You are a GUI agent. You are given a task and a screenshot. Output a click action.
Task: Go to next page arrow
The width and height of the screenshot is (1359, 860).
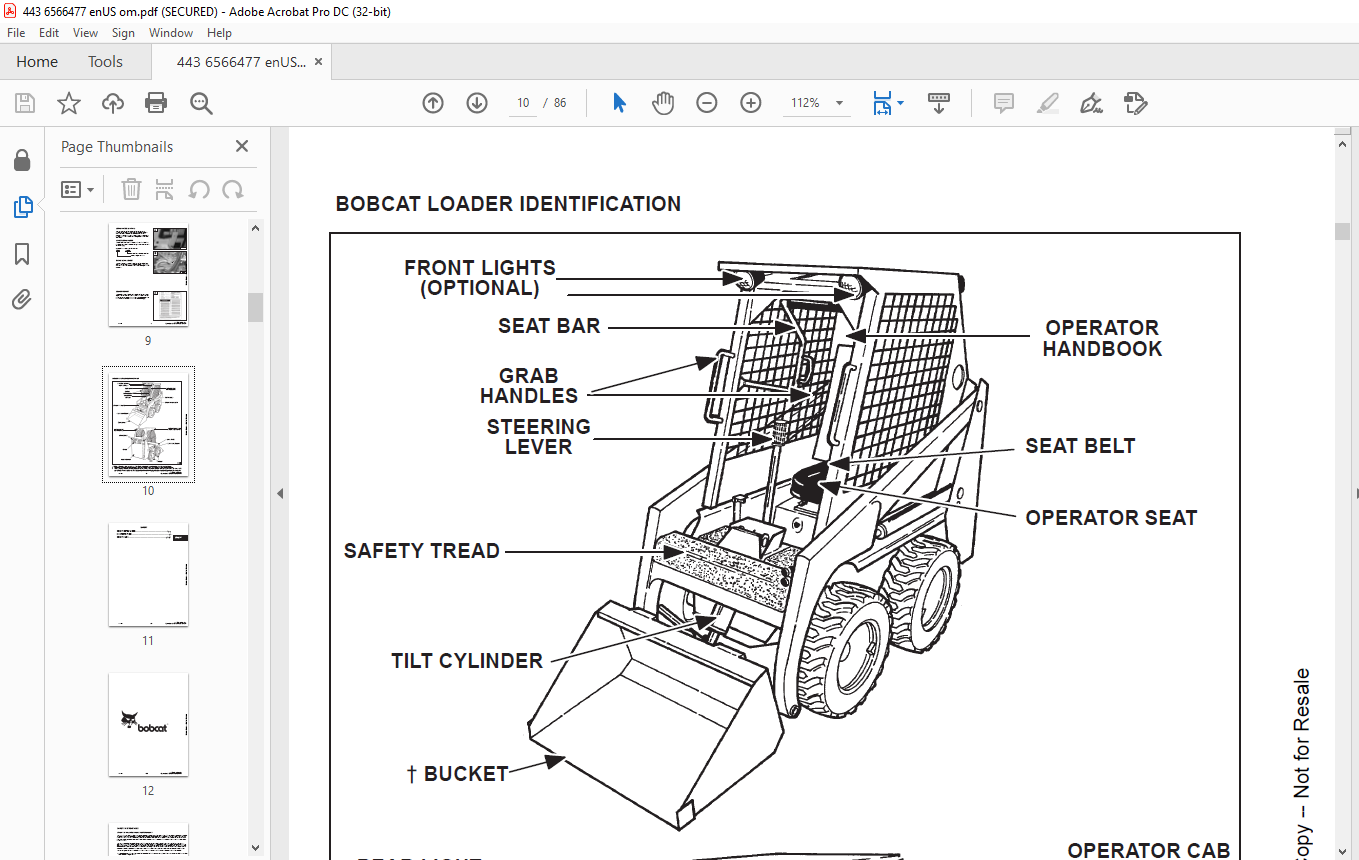click(477, 103)
